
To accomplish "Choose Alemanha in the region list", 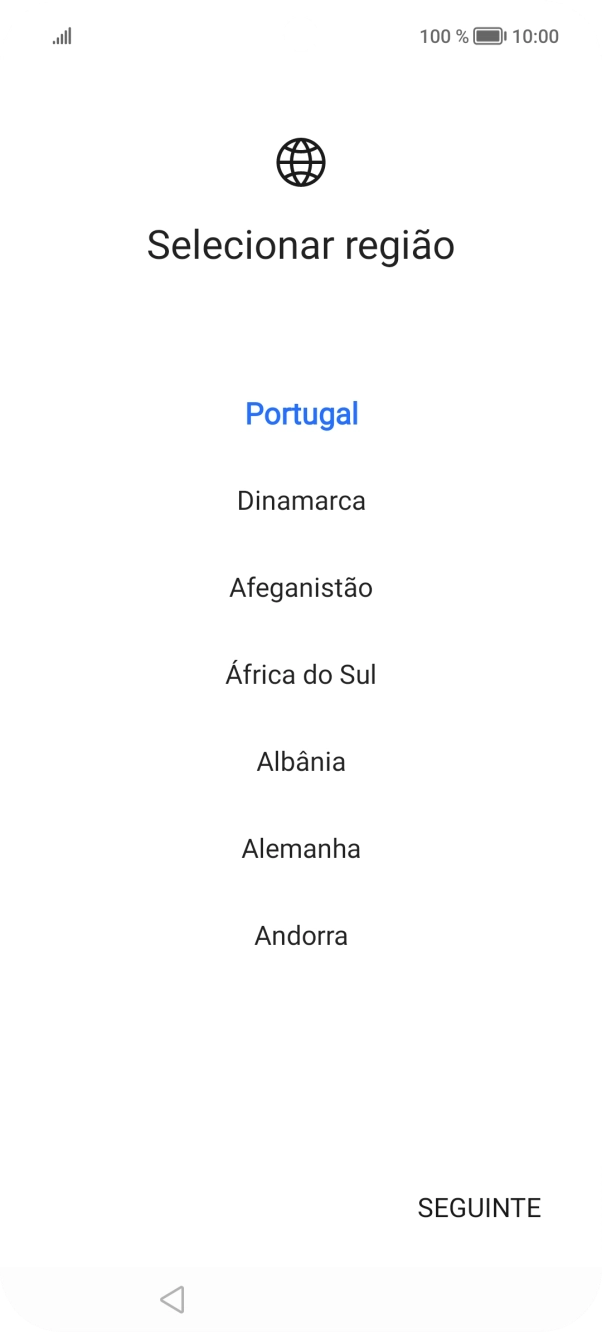I will click(301, 848).
